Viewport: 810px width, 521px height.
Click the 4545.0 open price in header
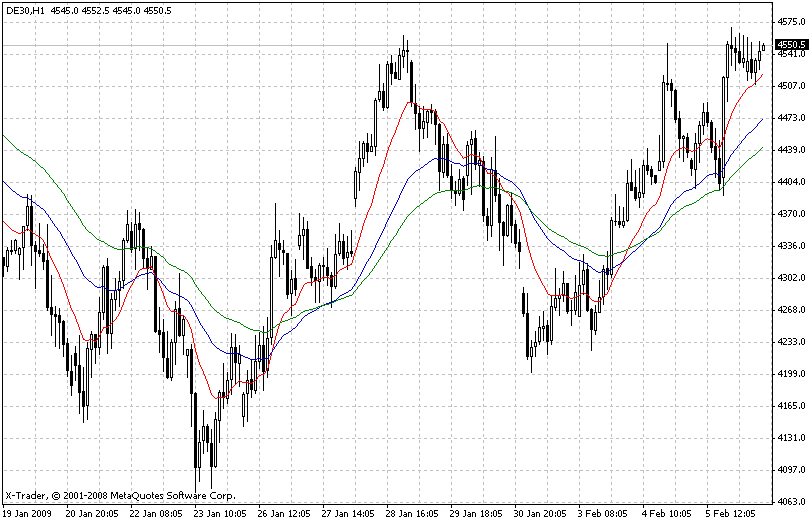[x=65, y=10]
